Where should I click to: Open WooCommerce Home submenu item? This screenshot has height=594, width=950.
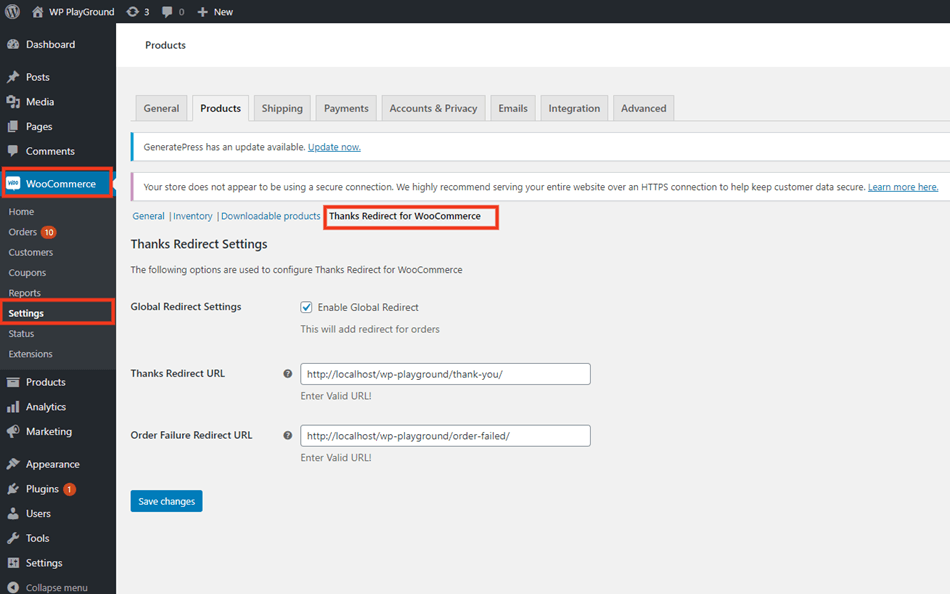[21, 212]
